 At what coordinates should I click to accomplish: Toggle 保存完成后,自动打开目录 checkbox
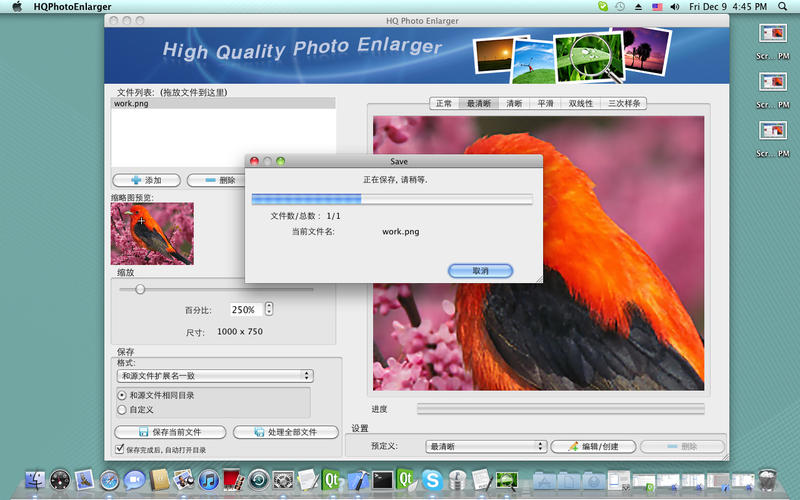120,450
